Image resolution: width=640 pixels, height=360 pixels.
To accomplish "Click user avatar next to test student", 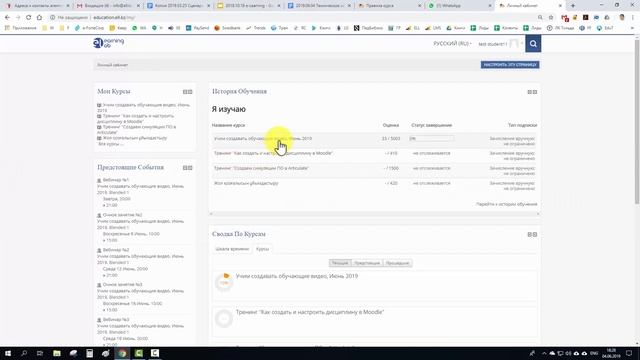I will coord(514,44).
